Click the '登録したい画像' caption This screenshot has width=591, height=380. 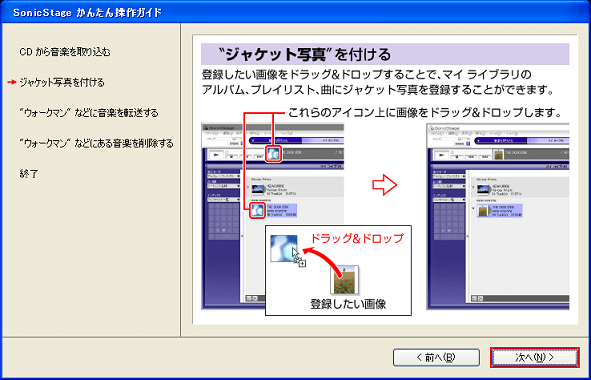pyautogui.click(x=348, y=304)
